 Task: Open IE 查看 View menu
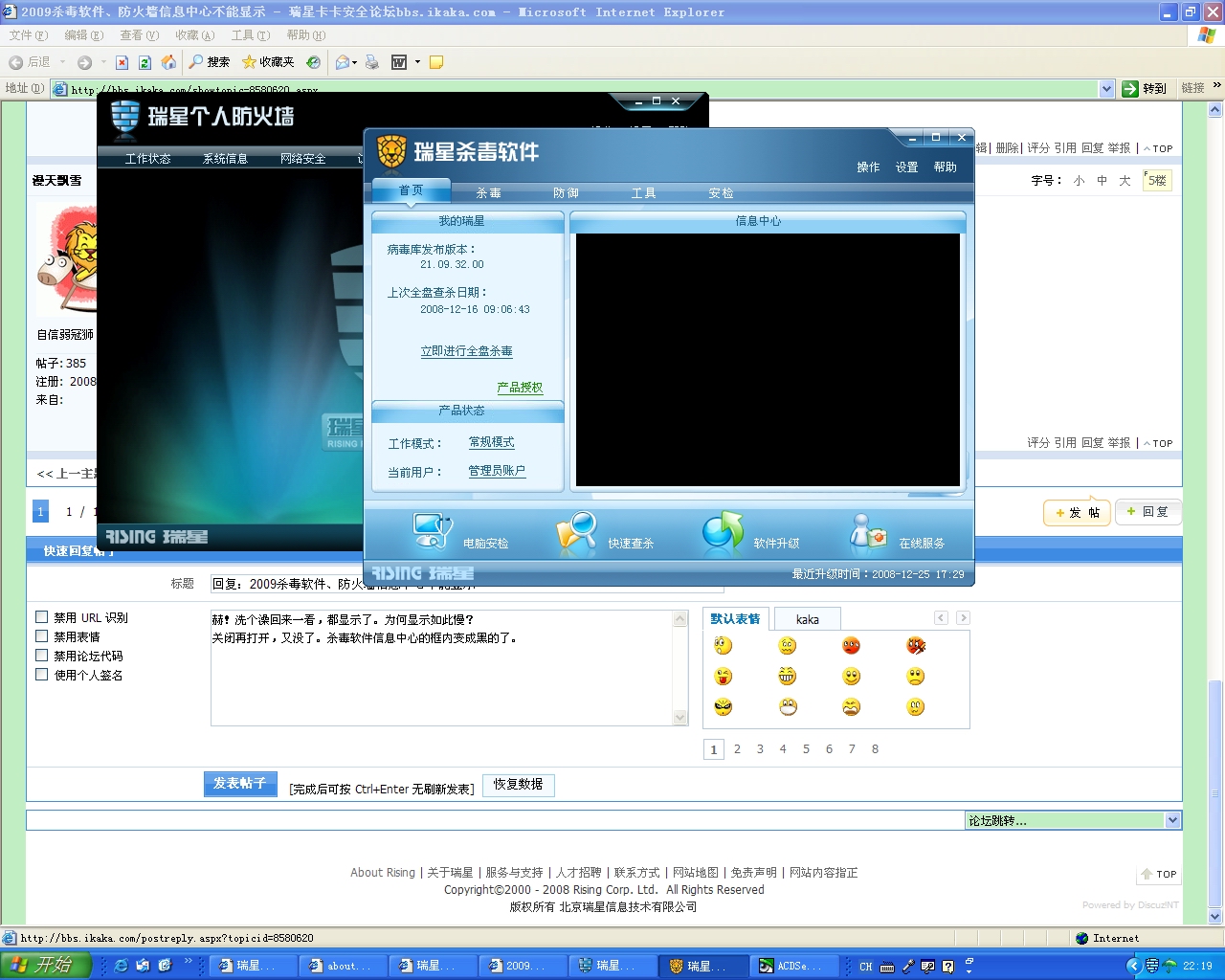[x=139, y=35]
